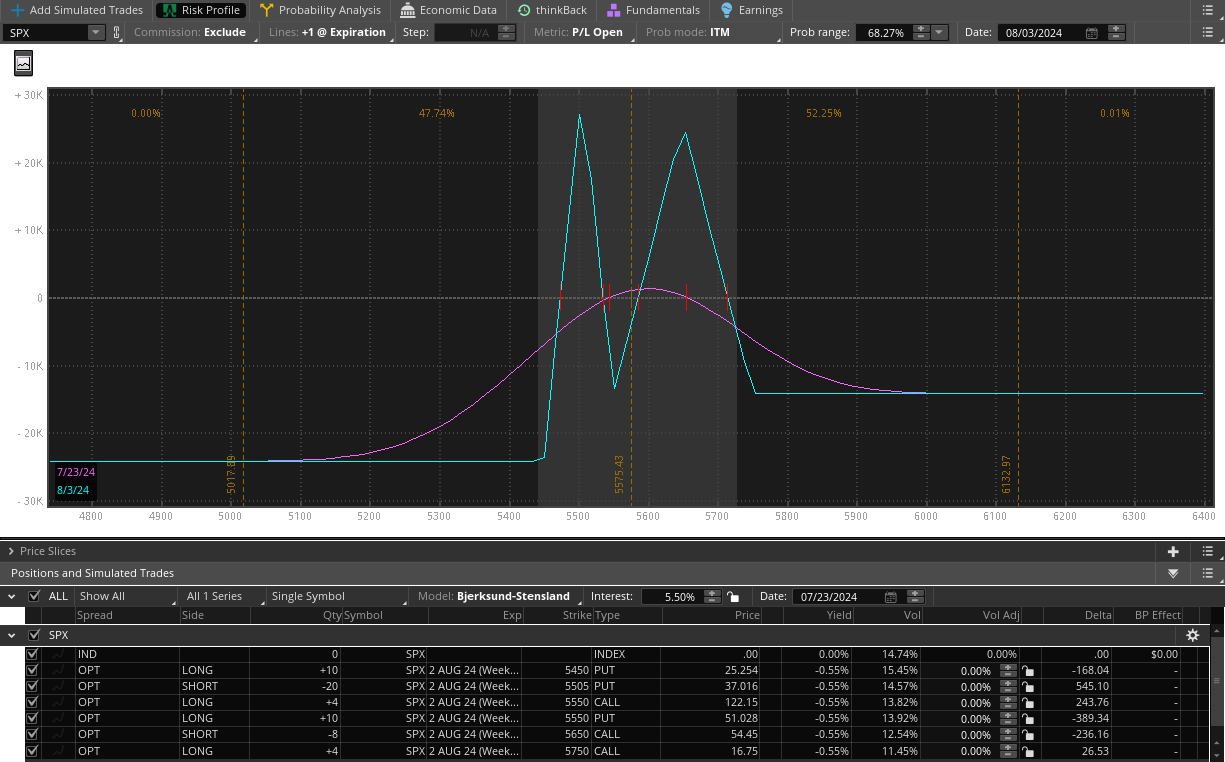This screenshot has width=1225, height=762.
Task: Open the SPX group gear settings
Action: [1192, 635]
